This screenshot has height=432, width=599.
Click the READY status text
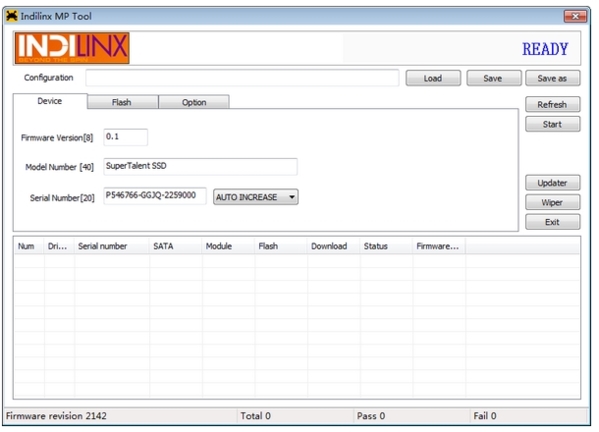pyautogui.click(x=545, y=49)
